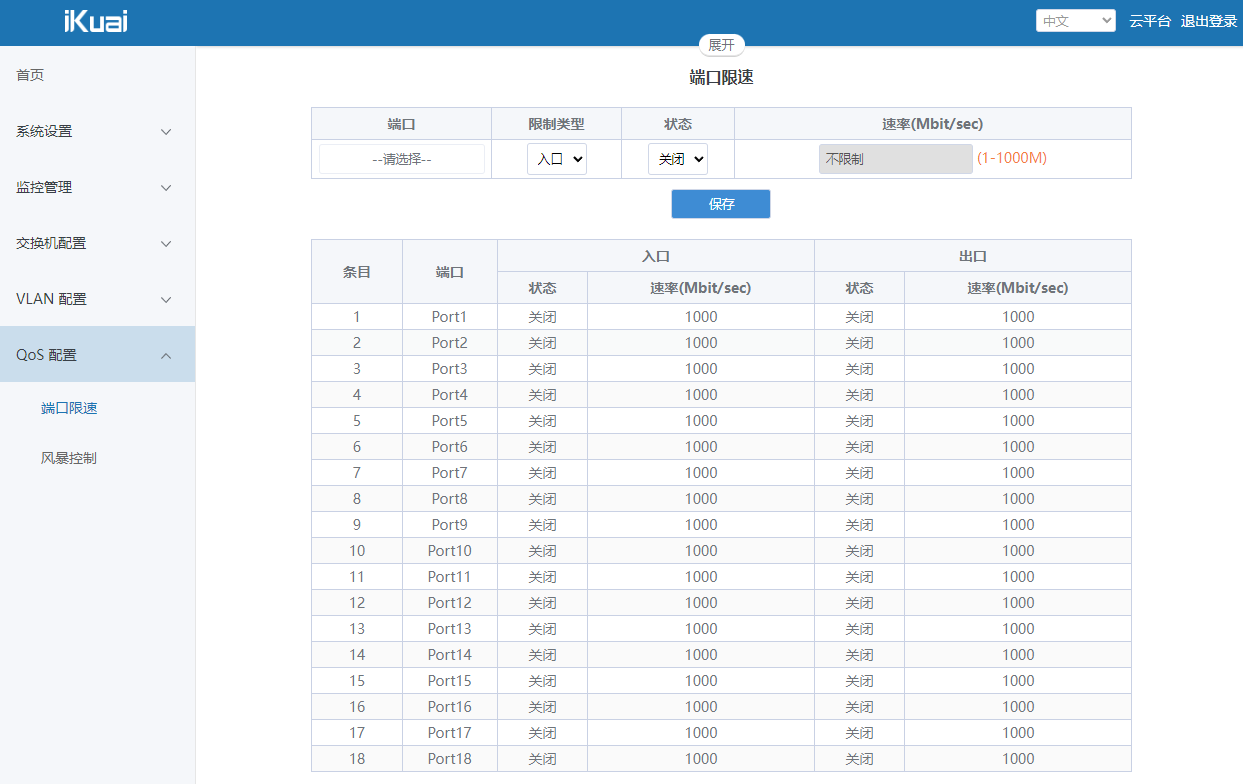
Task: Click the 出口 状态 关闭 in Port4 row
Action: click(860, 395)
